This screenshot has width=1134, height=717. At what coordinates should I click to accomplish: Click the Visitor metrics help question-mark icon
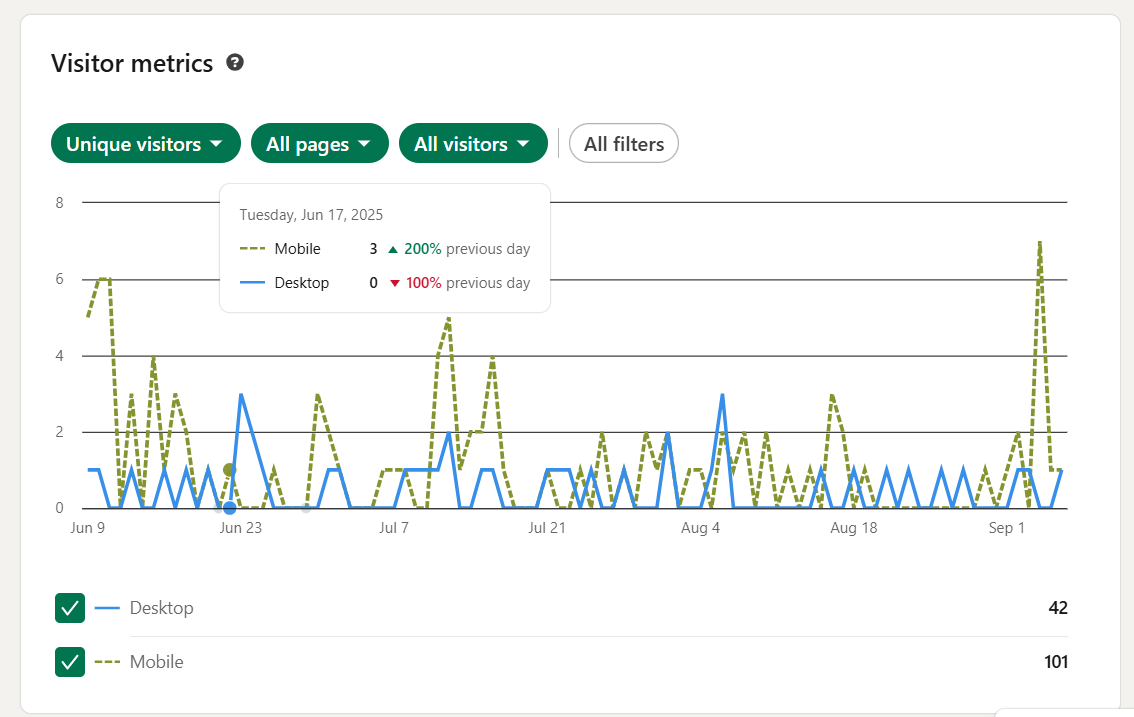click(x=234, y=62)
